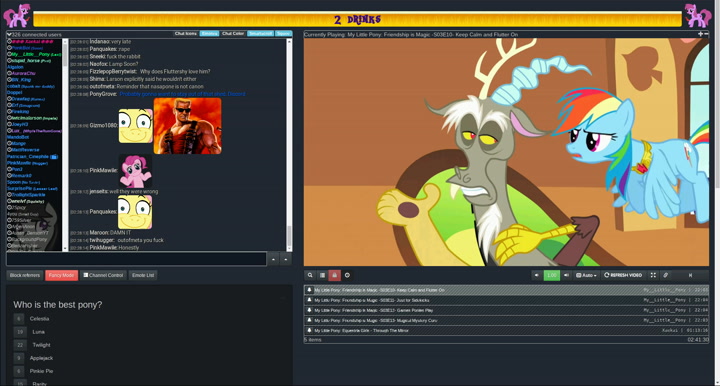Click the playlist list view icon

tap(322, 275)
